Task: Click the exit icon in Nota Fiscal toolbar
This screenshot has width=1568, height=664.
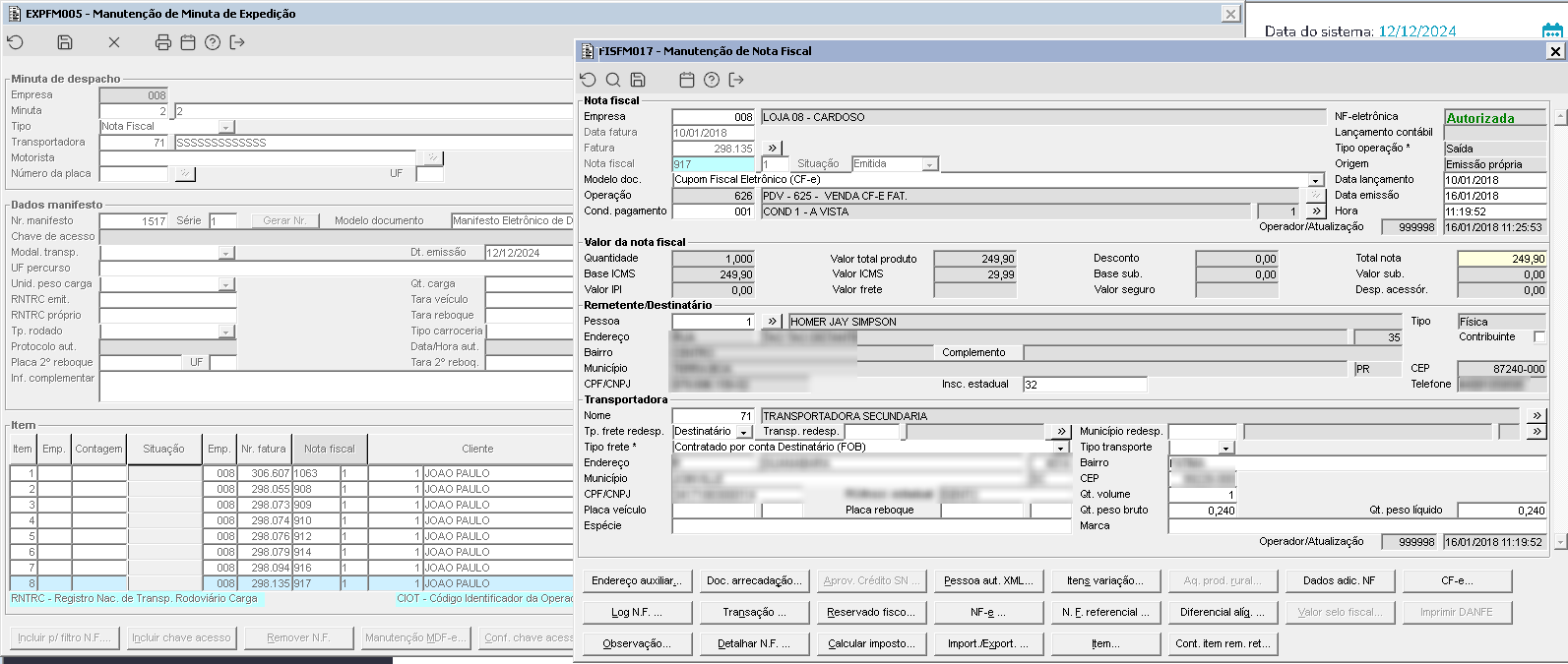Action: click(x=735, y=80)
